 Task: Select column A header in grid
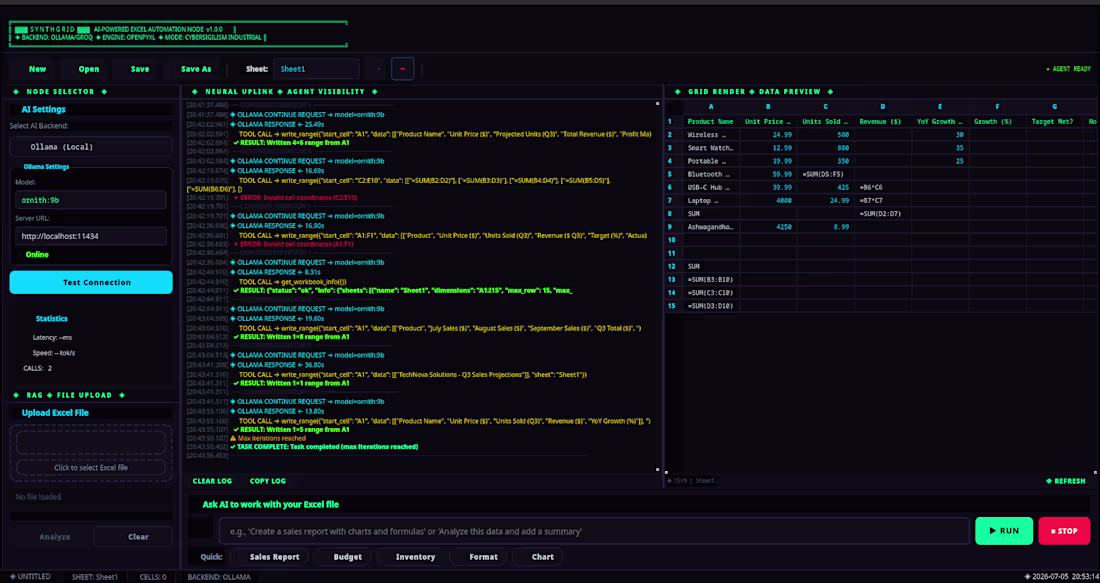[x=711, y=107]
